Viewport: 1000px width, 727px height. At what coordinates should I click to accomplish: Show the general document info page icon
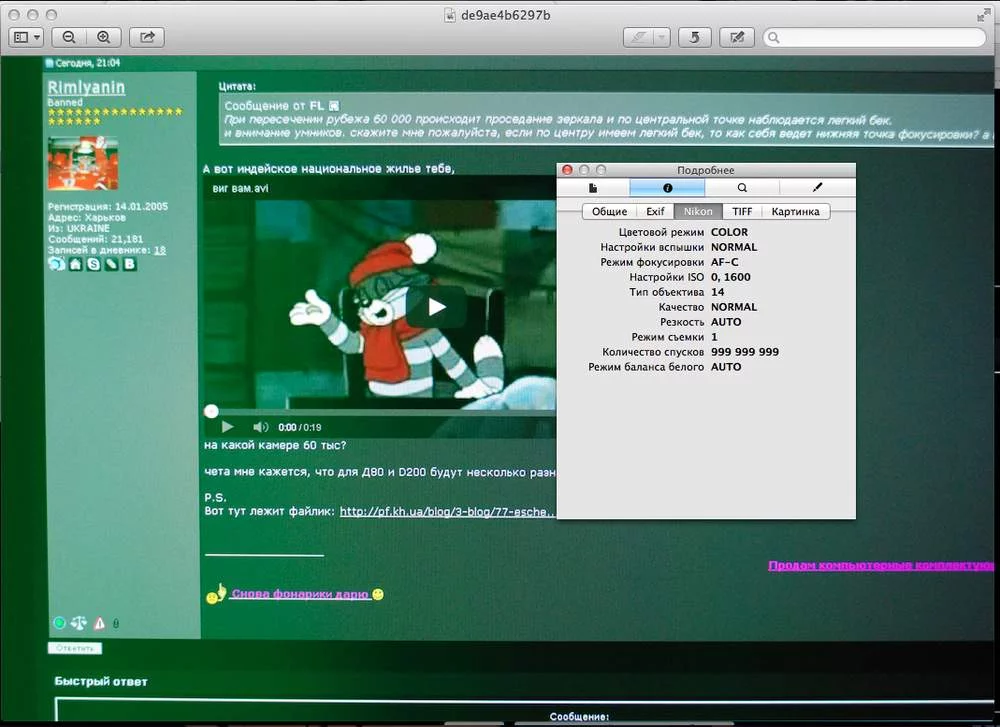pos(593,187)
